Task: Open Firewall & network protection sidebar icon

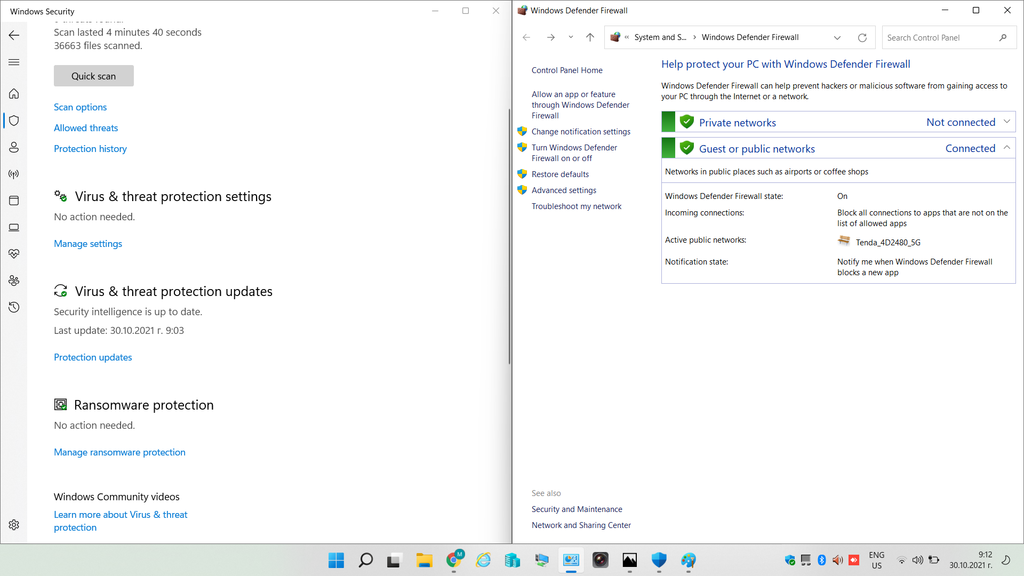Action: click(14, 174)
